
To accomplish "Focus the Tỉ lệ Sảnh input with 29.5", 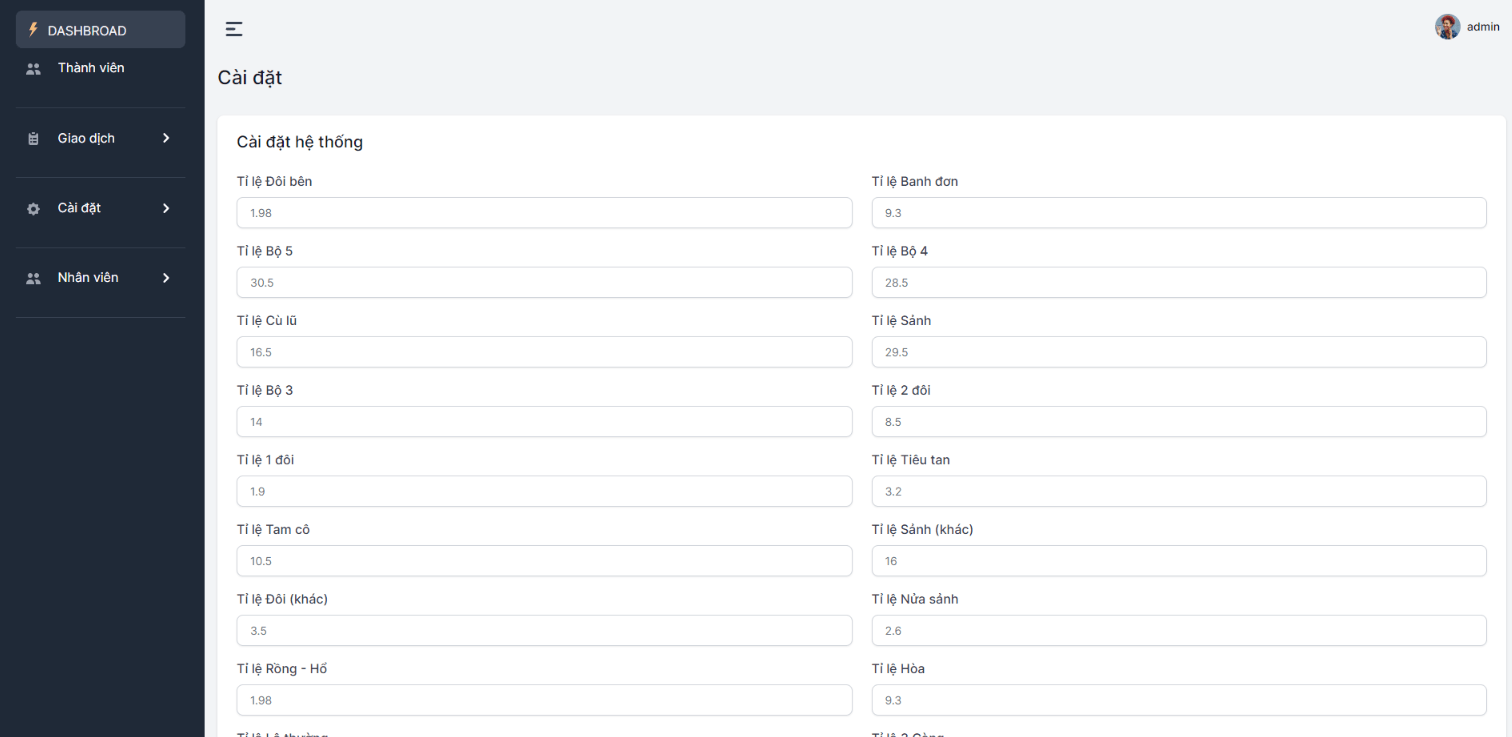I will click(1179, 352).
